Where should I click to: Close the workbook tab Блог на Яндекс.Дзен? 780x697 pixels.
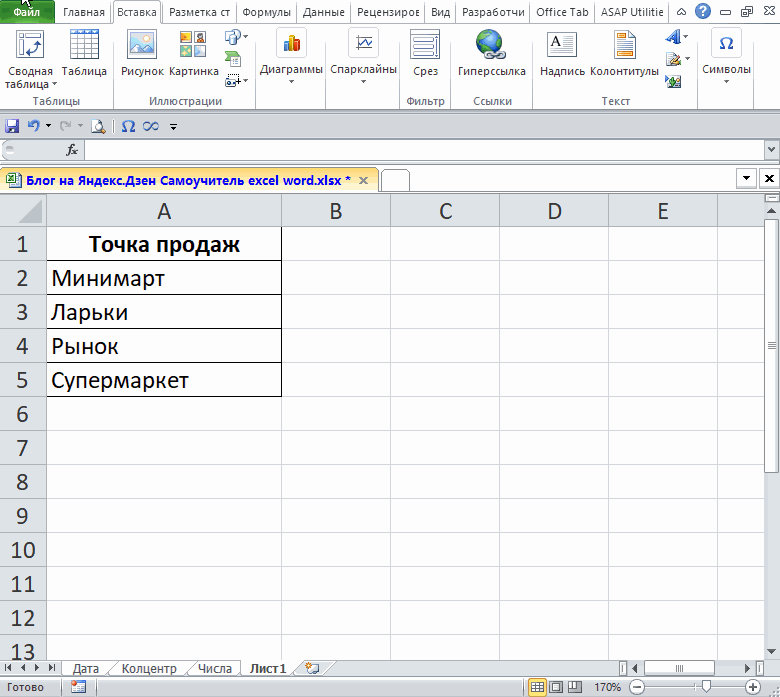coord(364,180)
